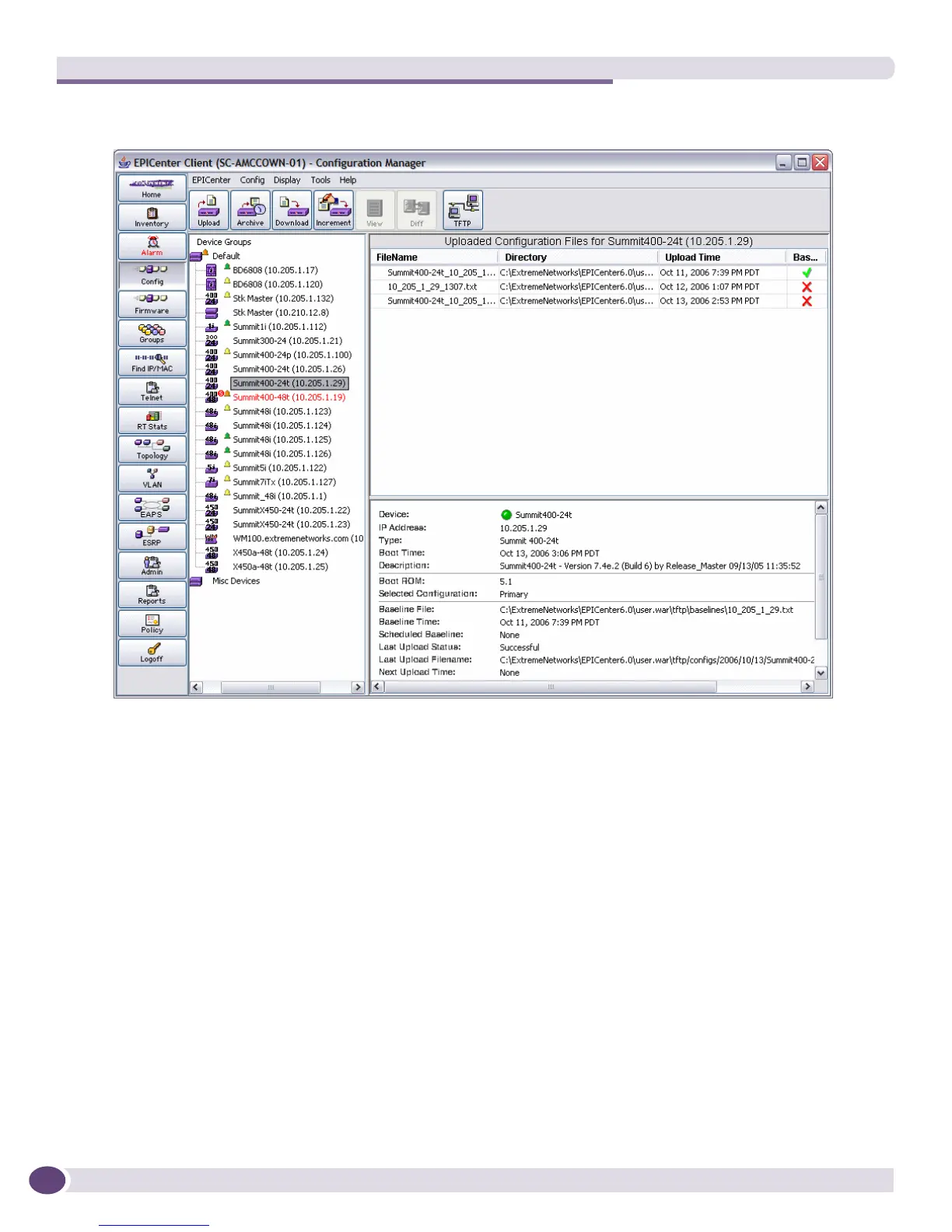Select the 10_205_1_29_1307.txt file row

(599, 287)
